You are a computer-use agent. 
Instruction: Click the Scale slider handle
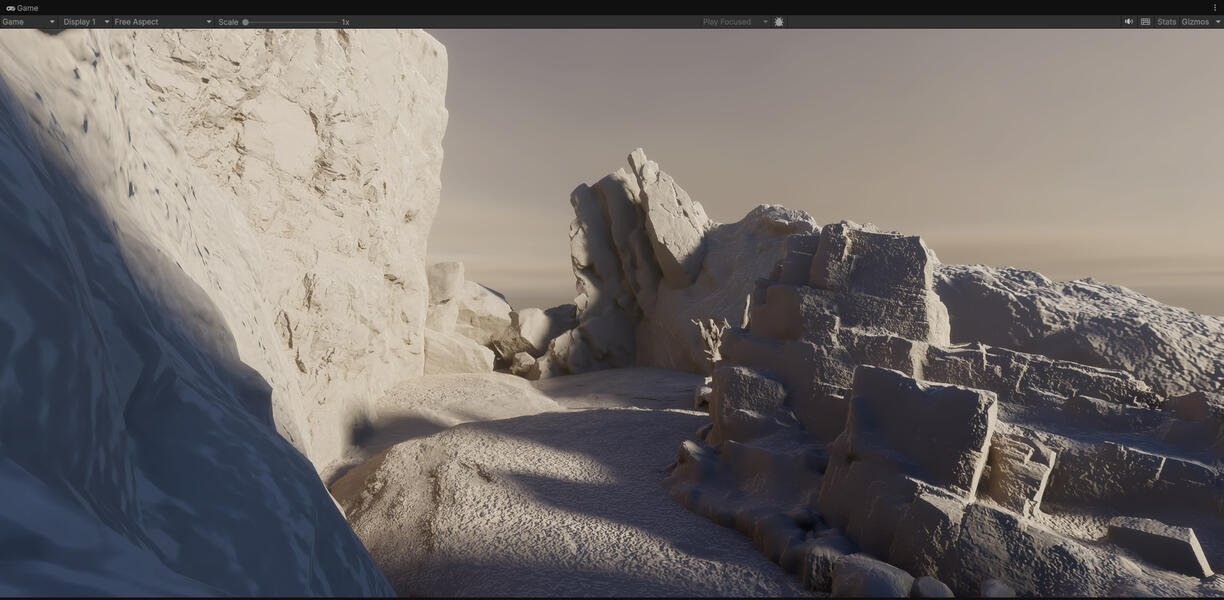245,21
